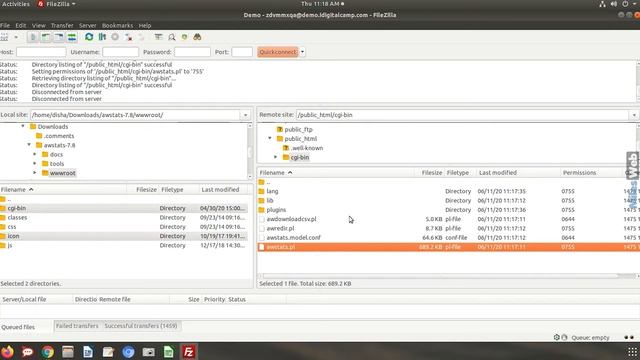The width and height of the screenshot is (640, 360).
Task: Expand the cgi-bin remote tree node
Action: (276, 157)
